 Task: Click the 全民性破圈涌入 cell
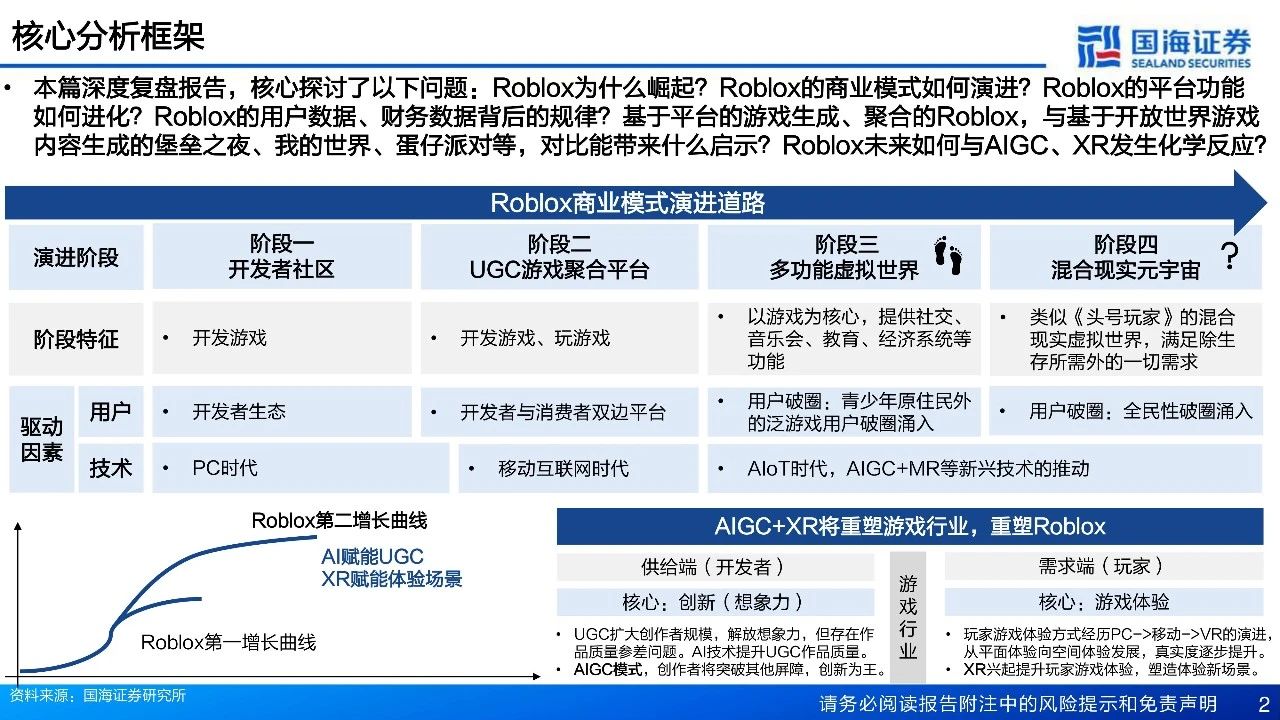pos(1126,411)
